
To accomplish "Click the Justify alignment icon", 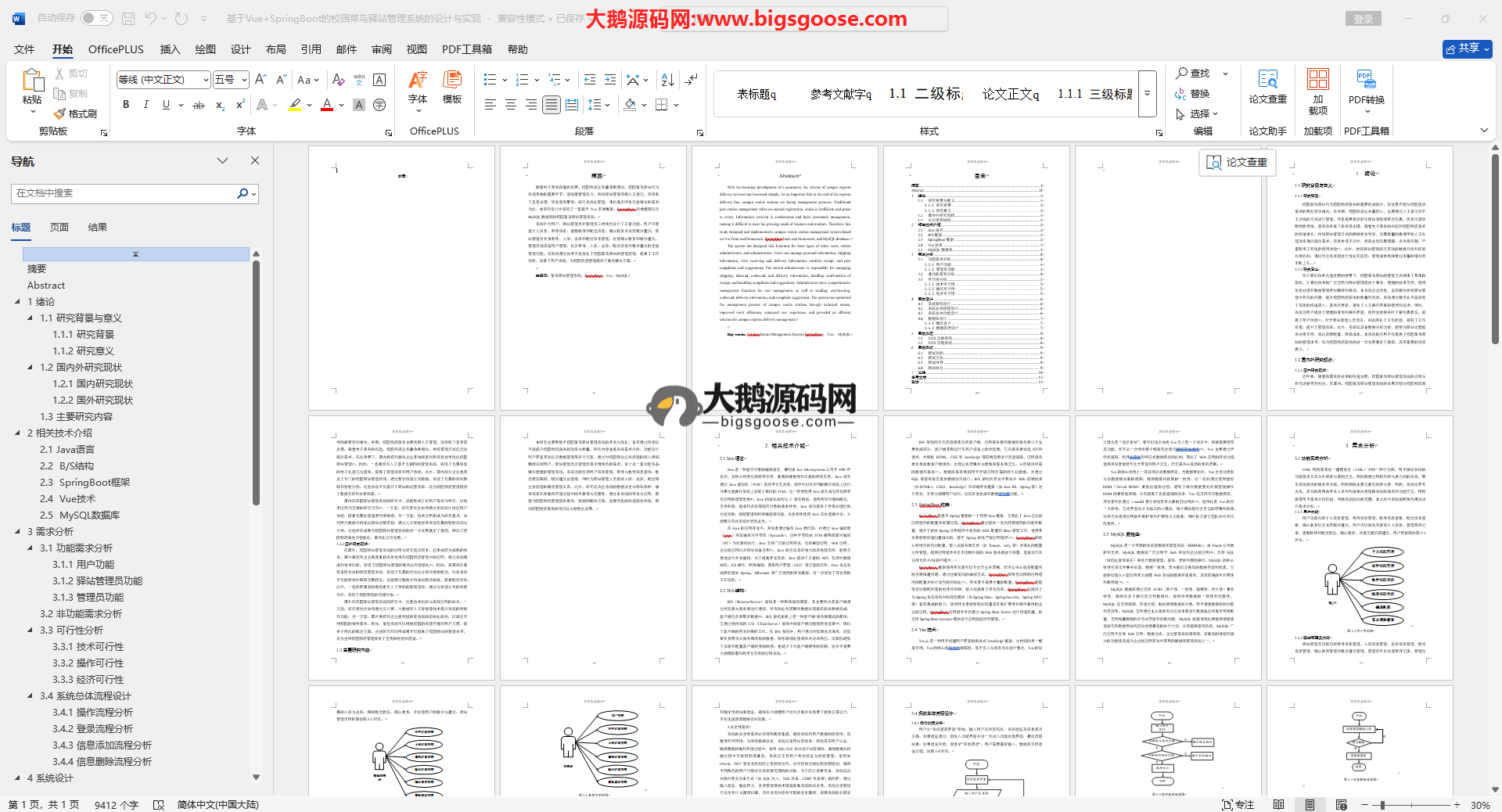I will (x=551, y=105).
